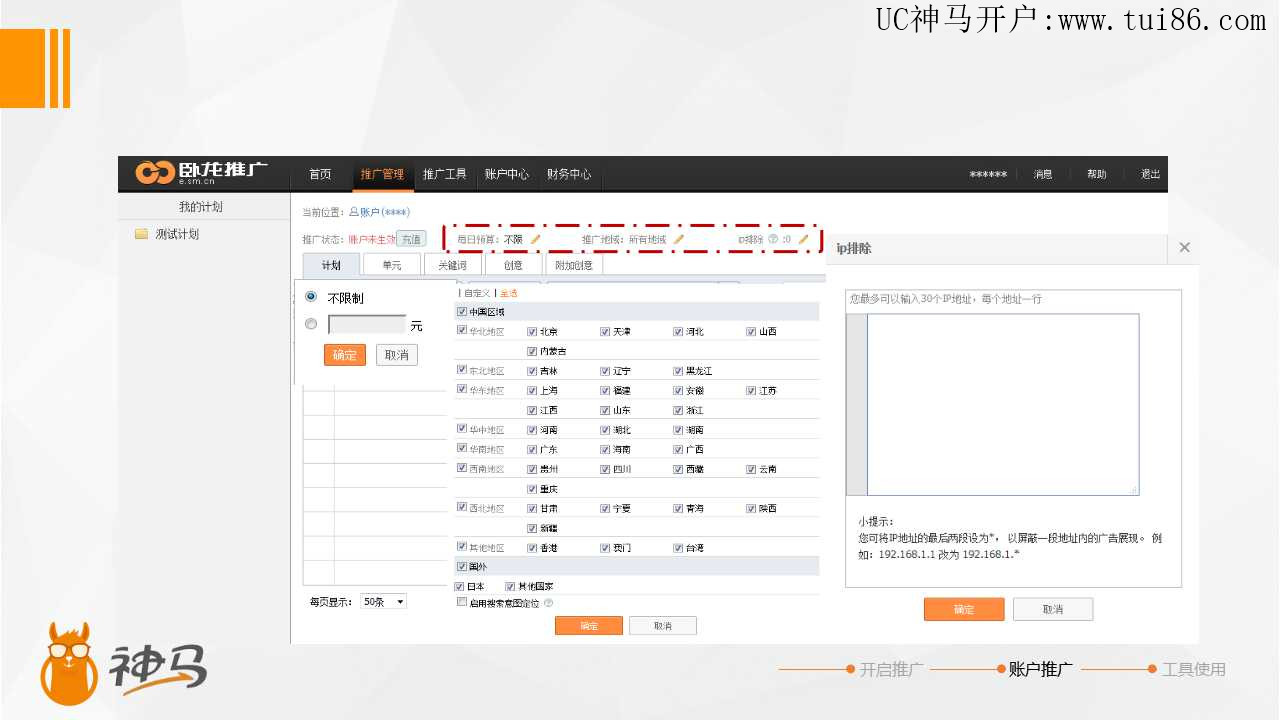Toggle the 华北地区 checkbox
The width and height of the screenshot is (1280, 720).
(461, 330)
